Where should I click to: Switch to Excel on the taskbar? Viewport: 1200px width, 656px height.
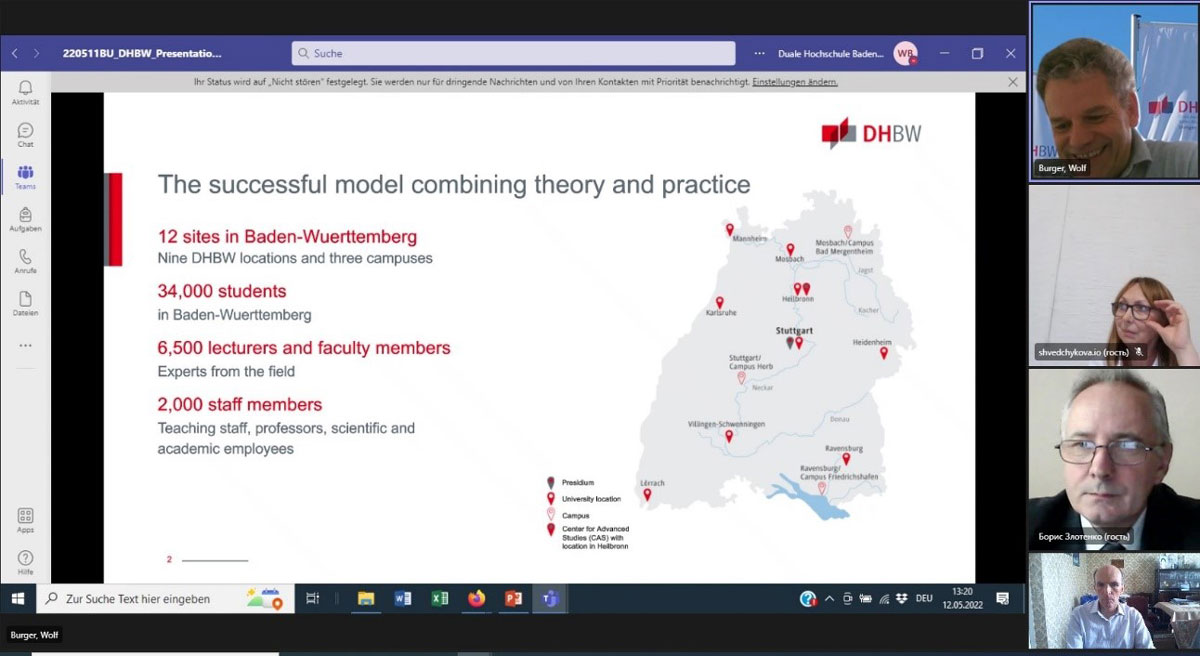point(440,599)
